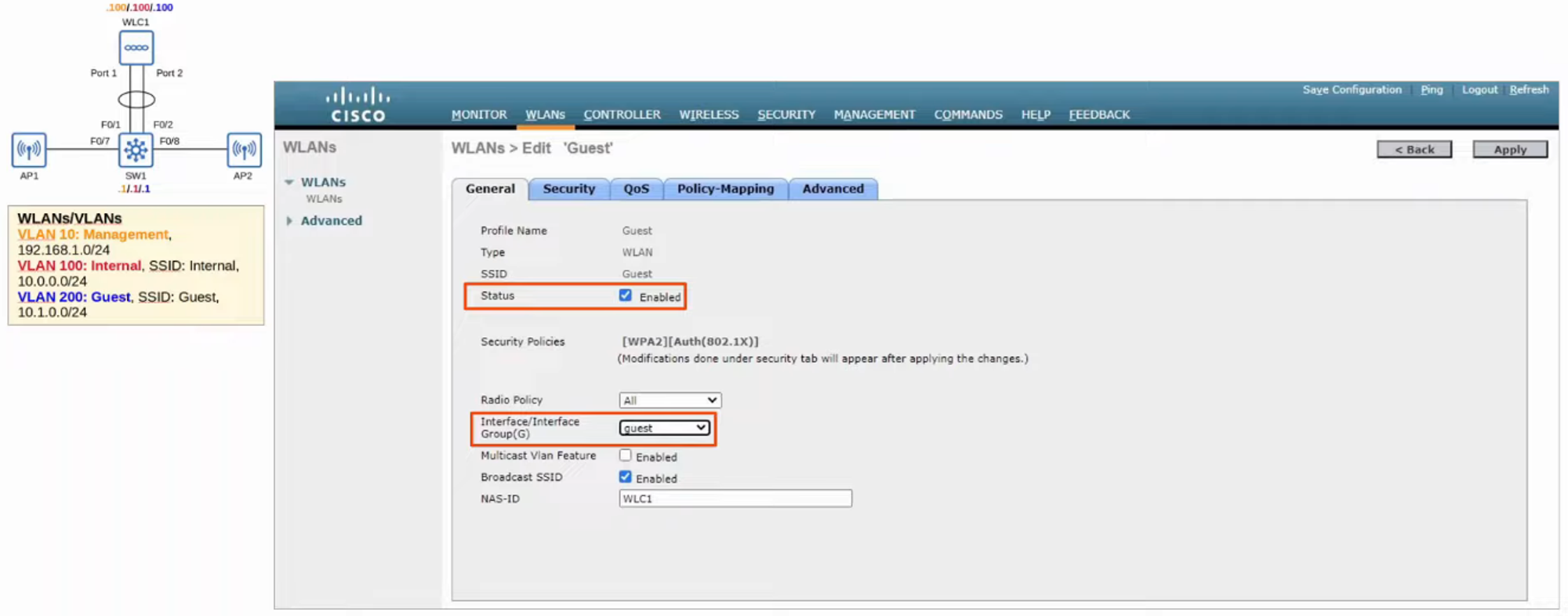This screenshot has height=616, width=1568.
Task: Click the AP1 access point icon
Action: click(x=29, y=150)
